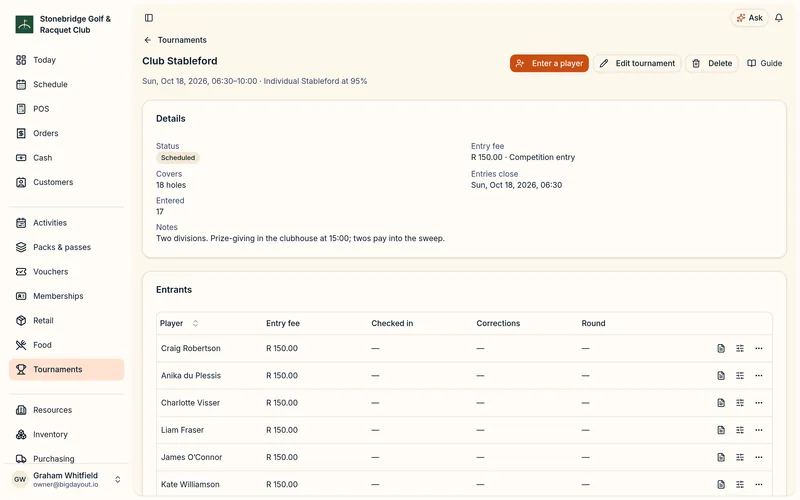Open adjustments icon for Kate Williamson
800x500 pixels.
[740, 485]
